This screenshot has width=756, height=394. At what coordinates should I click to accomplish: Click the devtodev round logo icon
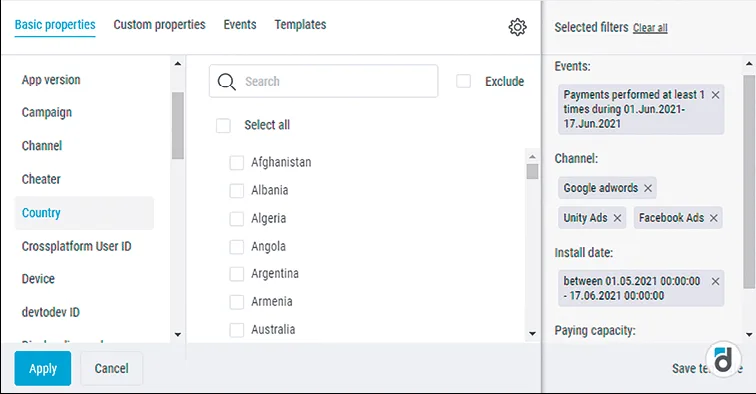(x=723, y=360)
